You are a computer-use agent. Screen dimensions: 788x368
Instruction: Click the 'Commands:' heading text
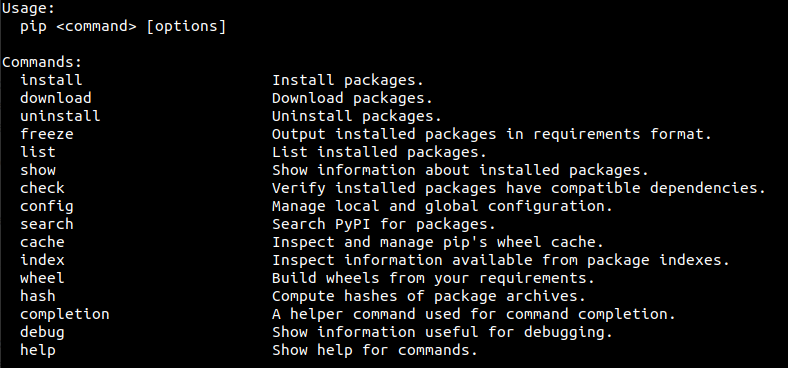coord(42,62)
